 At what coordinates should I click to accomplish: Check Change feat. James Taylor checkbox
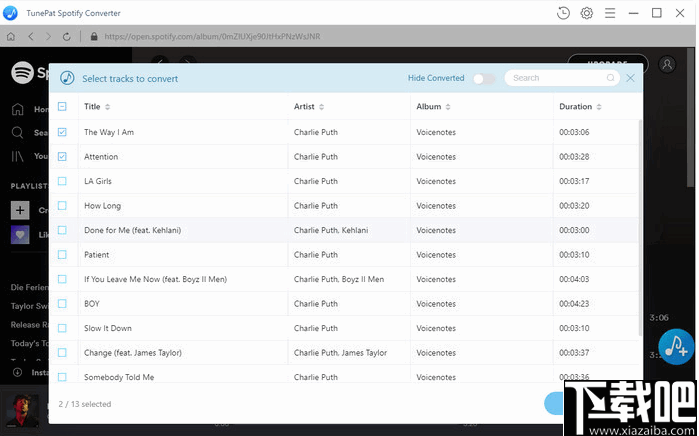click(x=62, y=353)
